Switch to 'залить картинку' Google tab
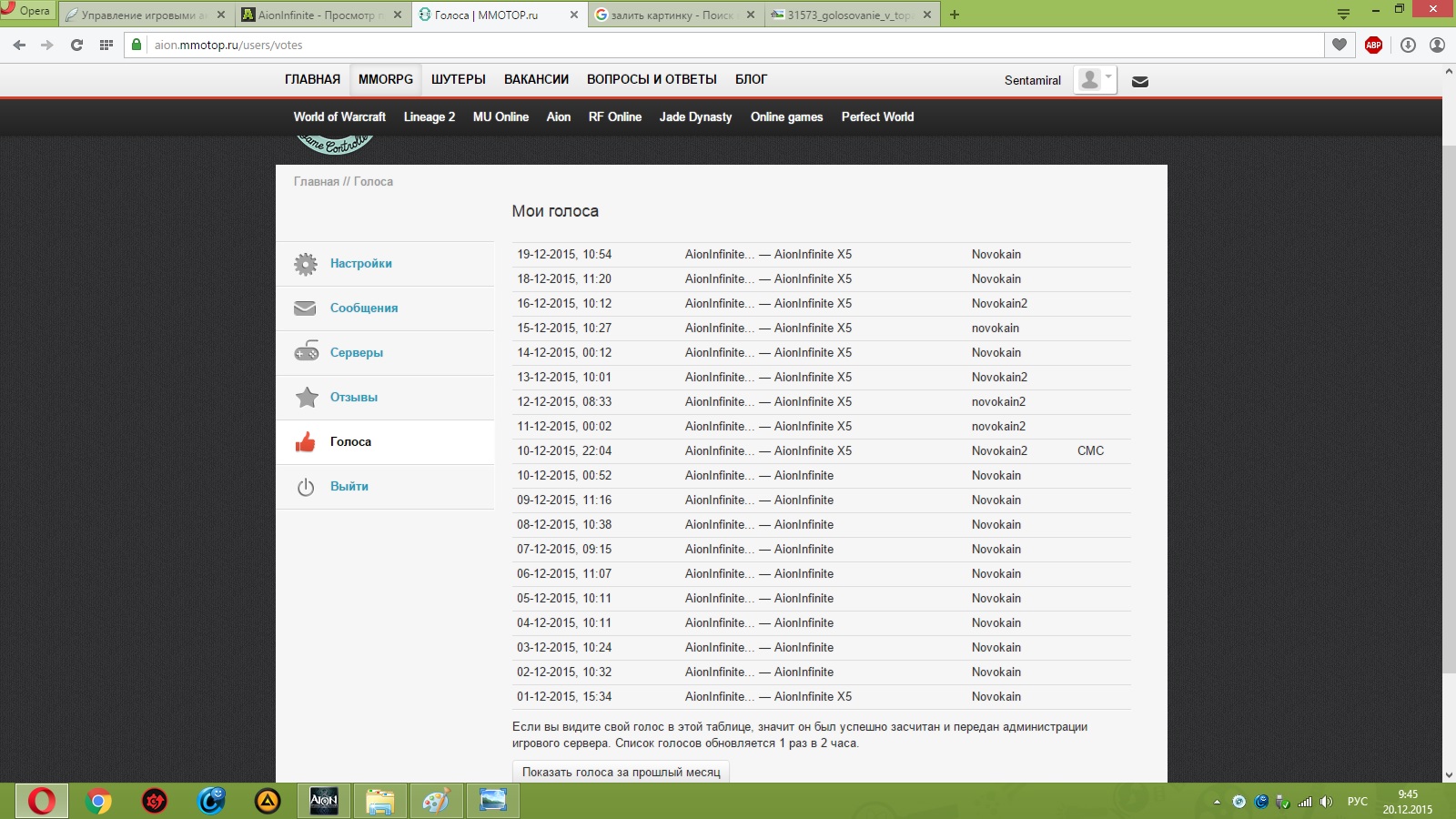1456x819 pixels. tap(674, 15)
